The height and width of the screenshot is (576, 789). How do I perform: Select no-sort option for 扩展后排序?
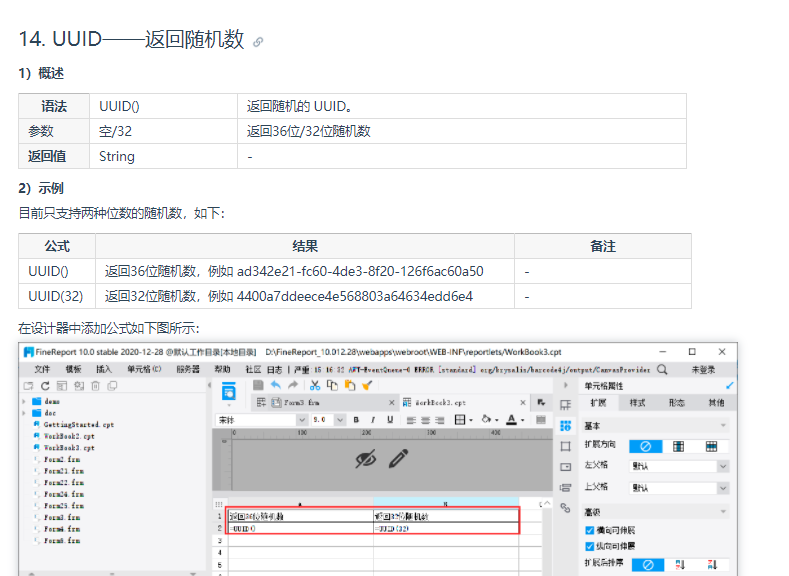tap(648, 564)
